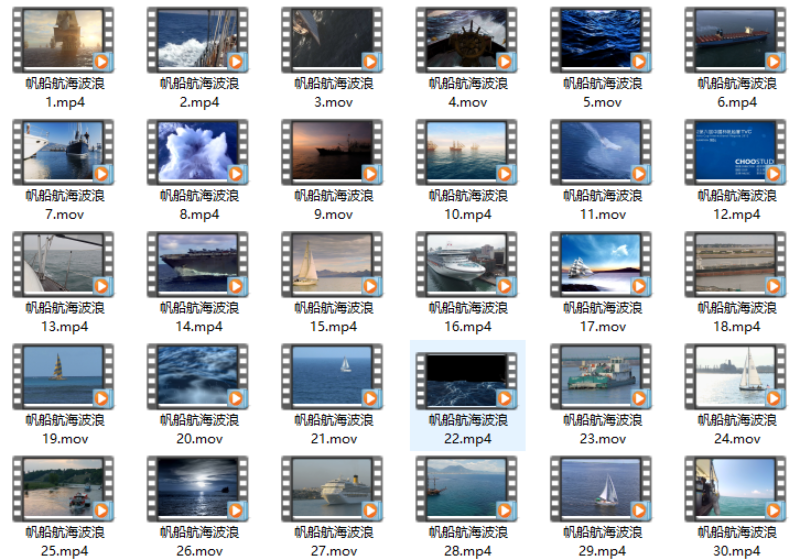Select cruise ship video icon 帆船航海波浪16.mp4
This screenshot has width=800, height=560.
[466, 264]
